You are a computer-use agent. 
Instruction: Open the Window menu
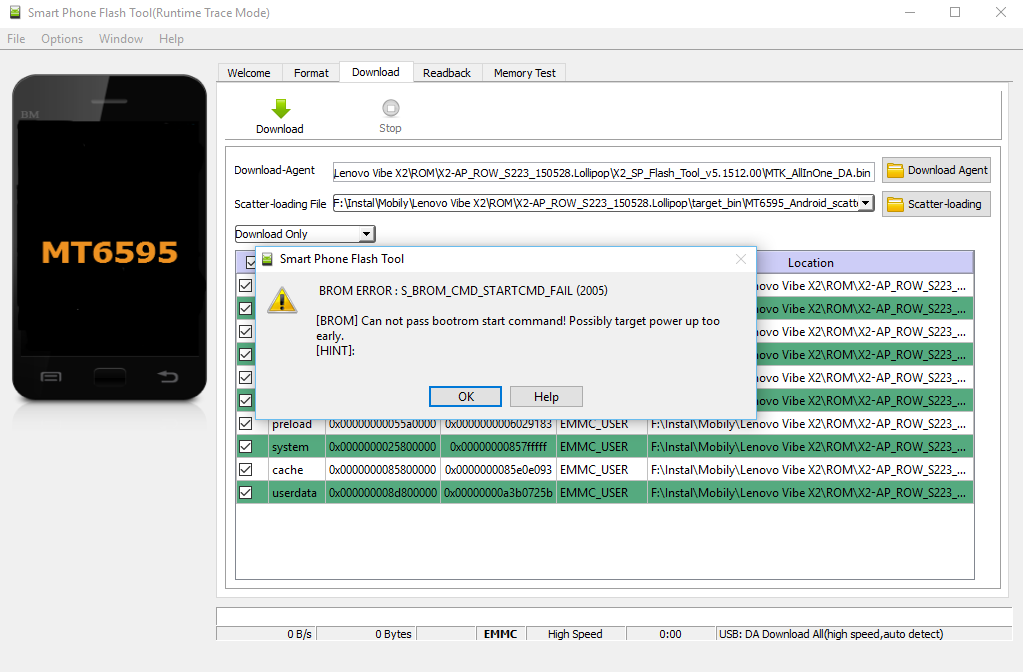[121, 38]
